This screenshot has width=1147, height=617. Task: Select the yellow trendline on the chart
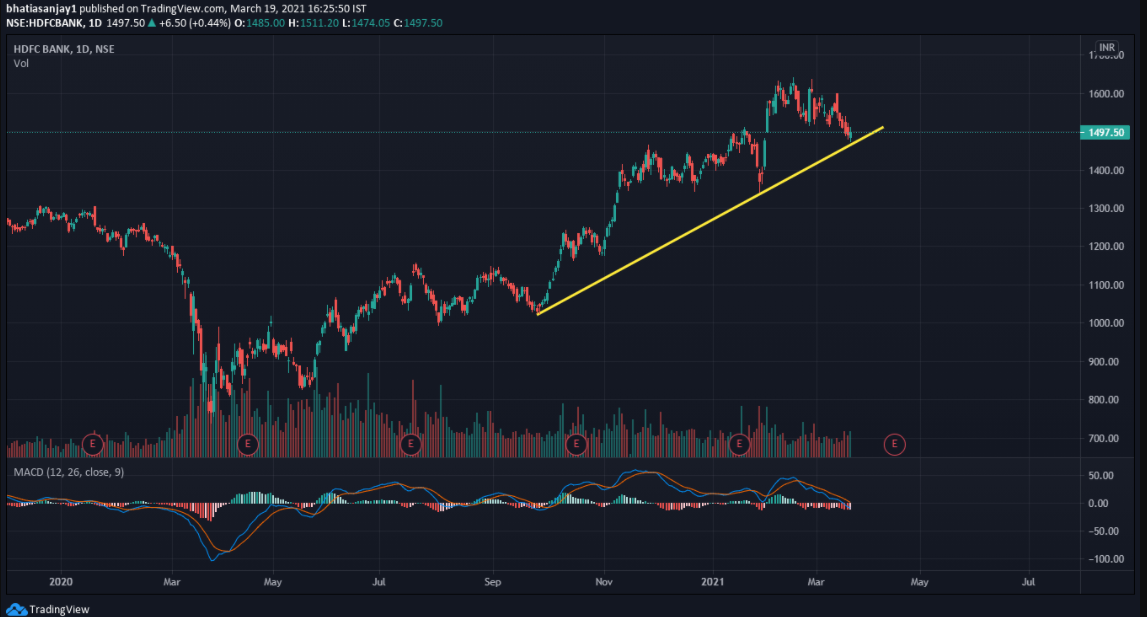[710, 221]
